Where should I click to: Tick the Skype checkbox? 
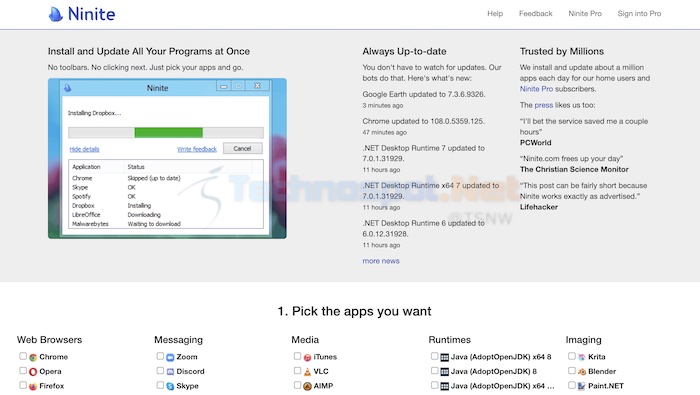160,385
